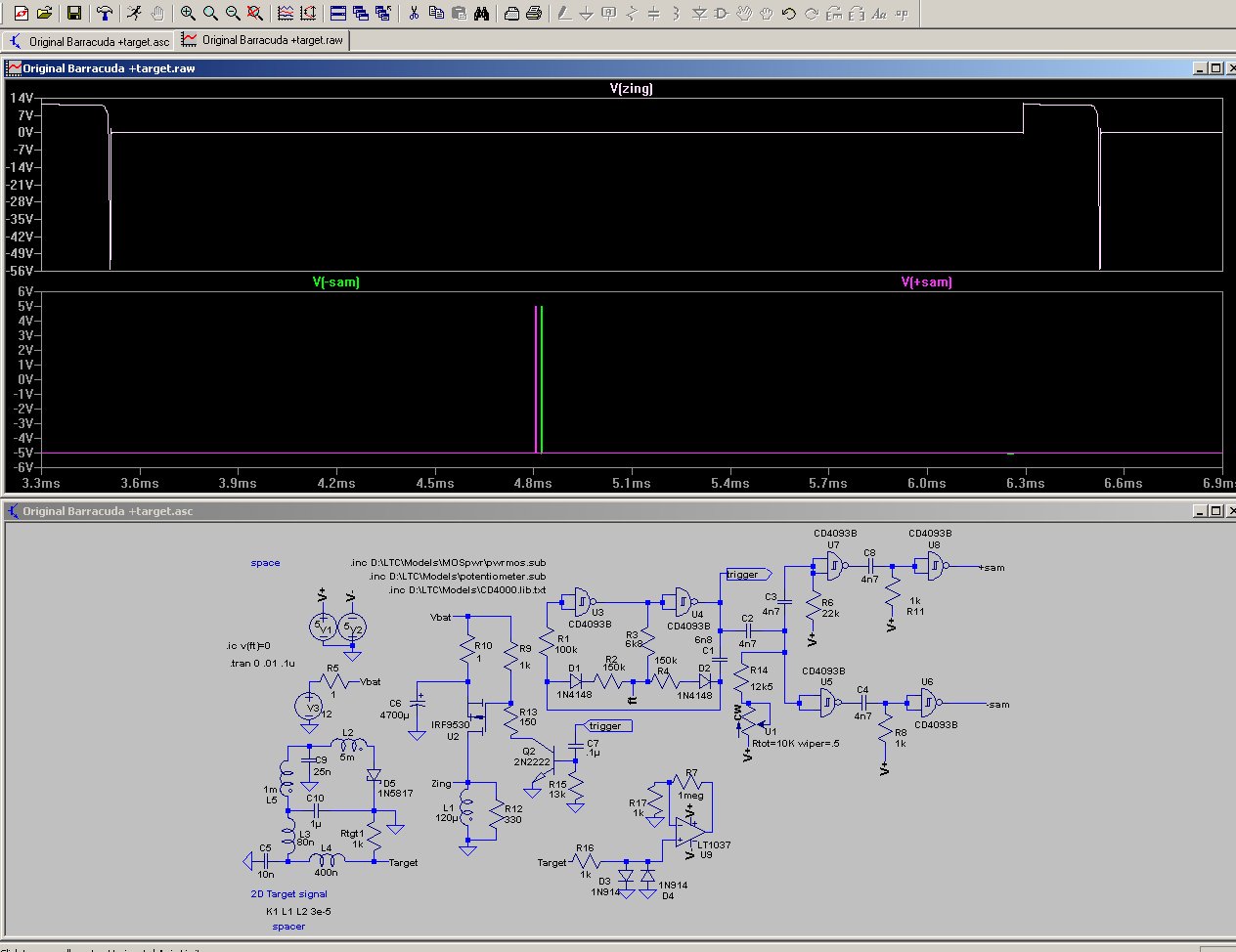Cascade windows using the toolbar icon
The height and width of the screenshot is (952, 1236).
coord(360,14)
